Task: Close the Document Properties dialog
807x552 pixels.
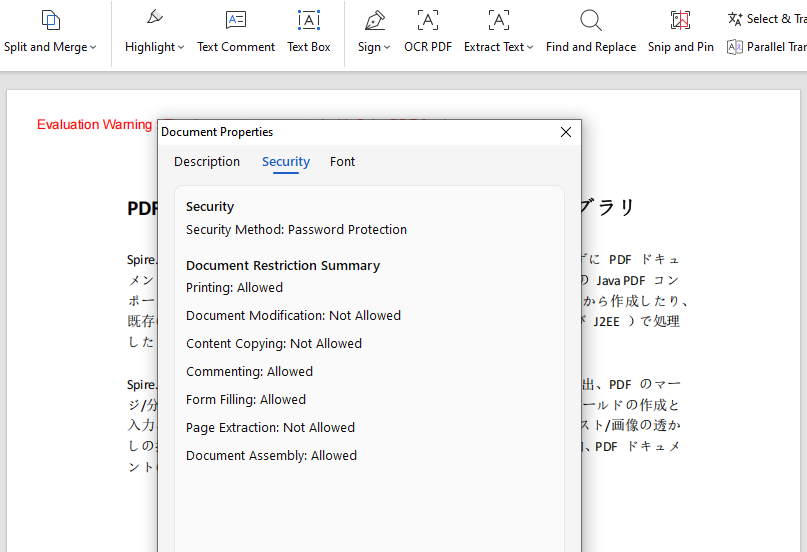Action: point(566,132)
